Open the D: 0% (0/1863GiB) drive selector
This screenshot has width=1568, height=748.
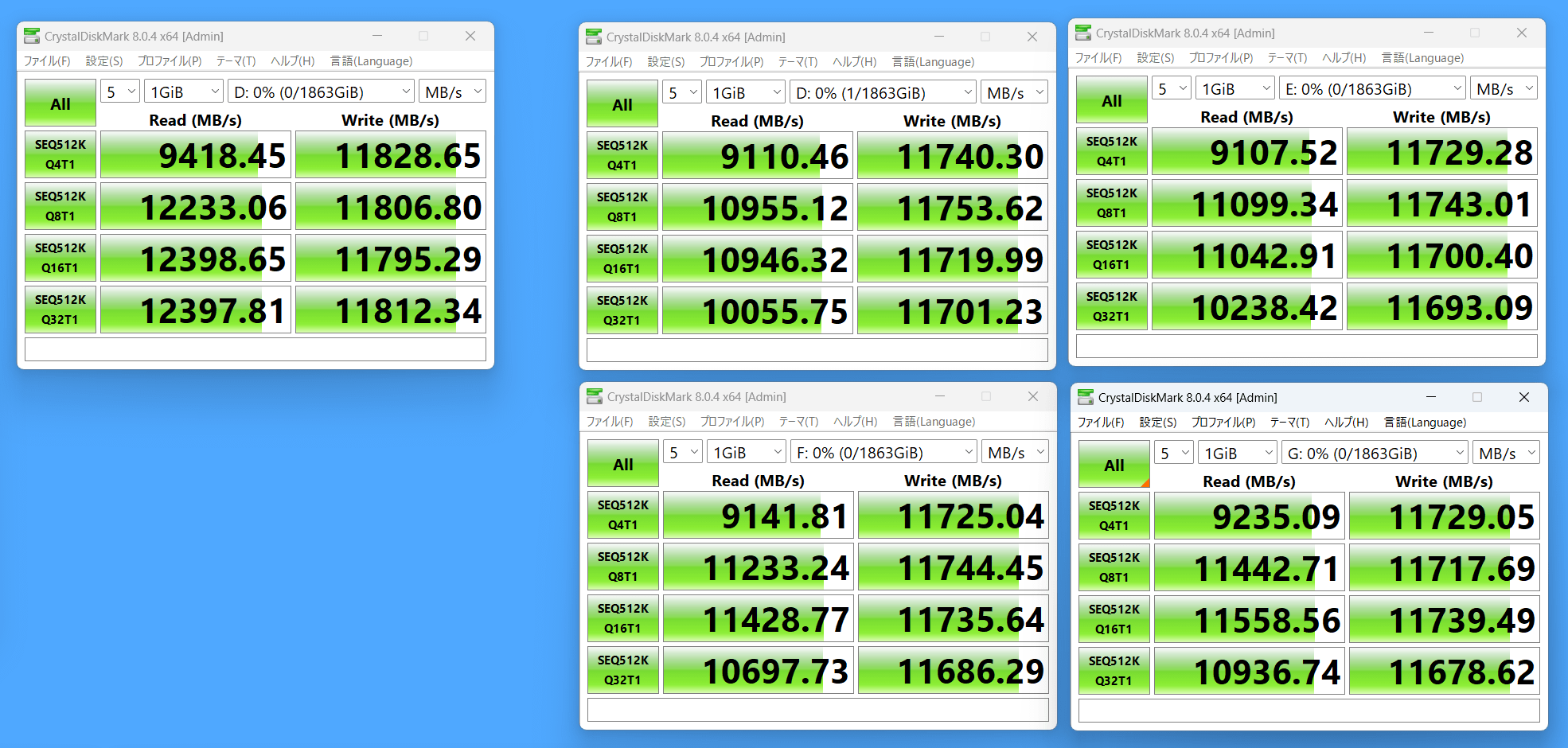point(321,92)
